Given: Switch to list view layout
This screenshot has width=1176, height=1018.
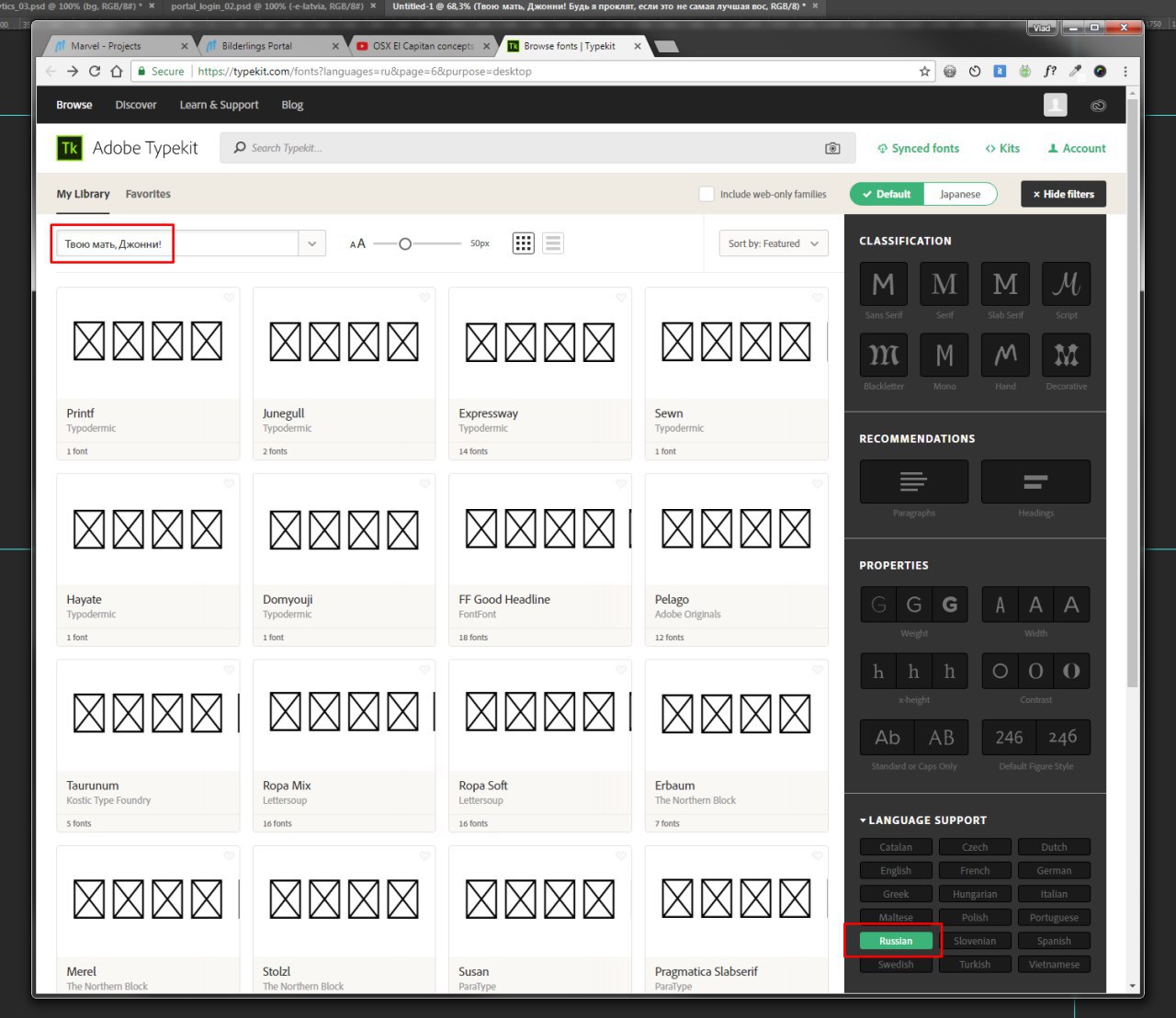Looking at the screenshot, I should 552,243.
